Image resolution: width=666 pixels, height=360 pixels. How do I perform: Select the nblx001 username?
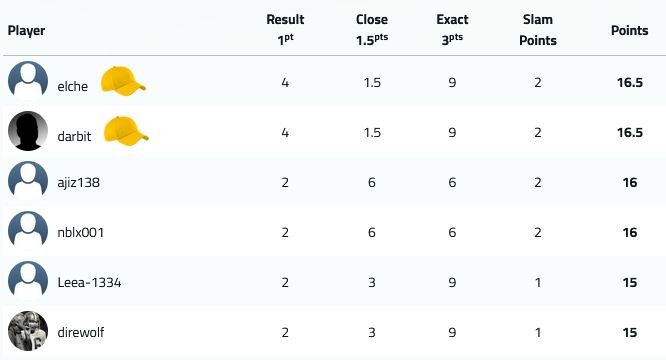[81, 232]
